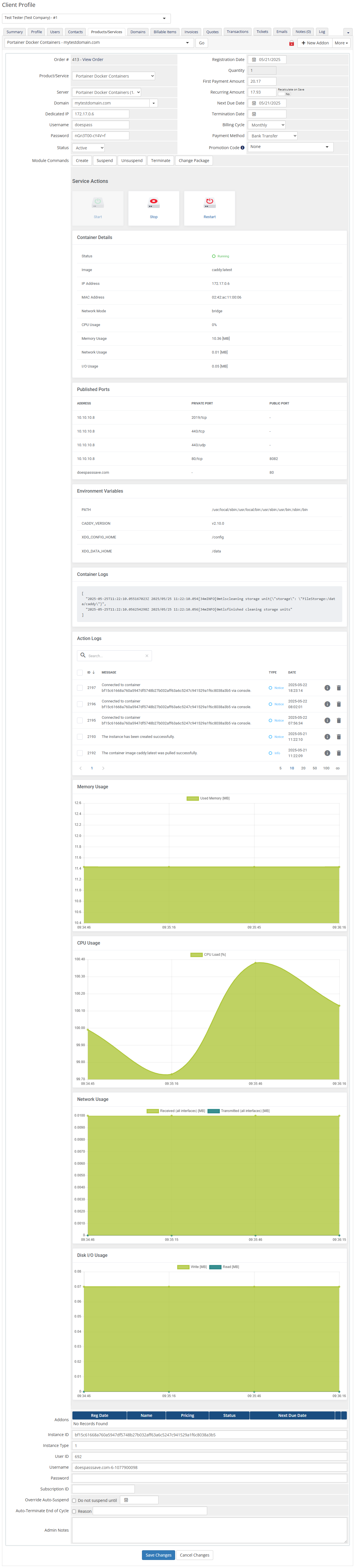Click the red delete icon beside New Addon

pyautogui.click(x=291, y=43)
